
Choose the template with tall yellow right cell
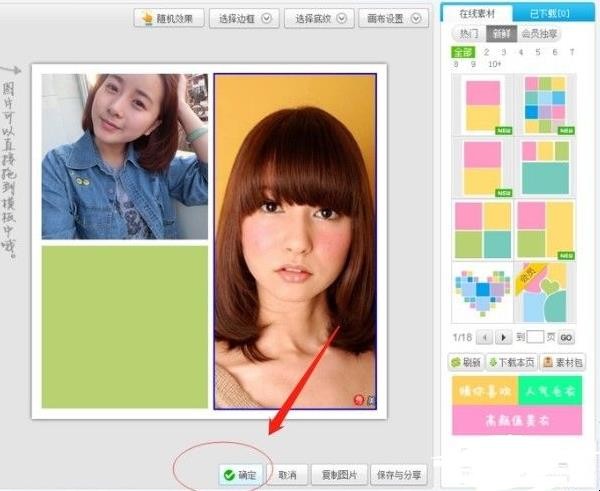click(545, 230)
